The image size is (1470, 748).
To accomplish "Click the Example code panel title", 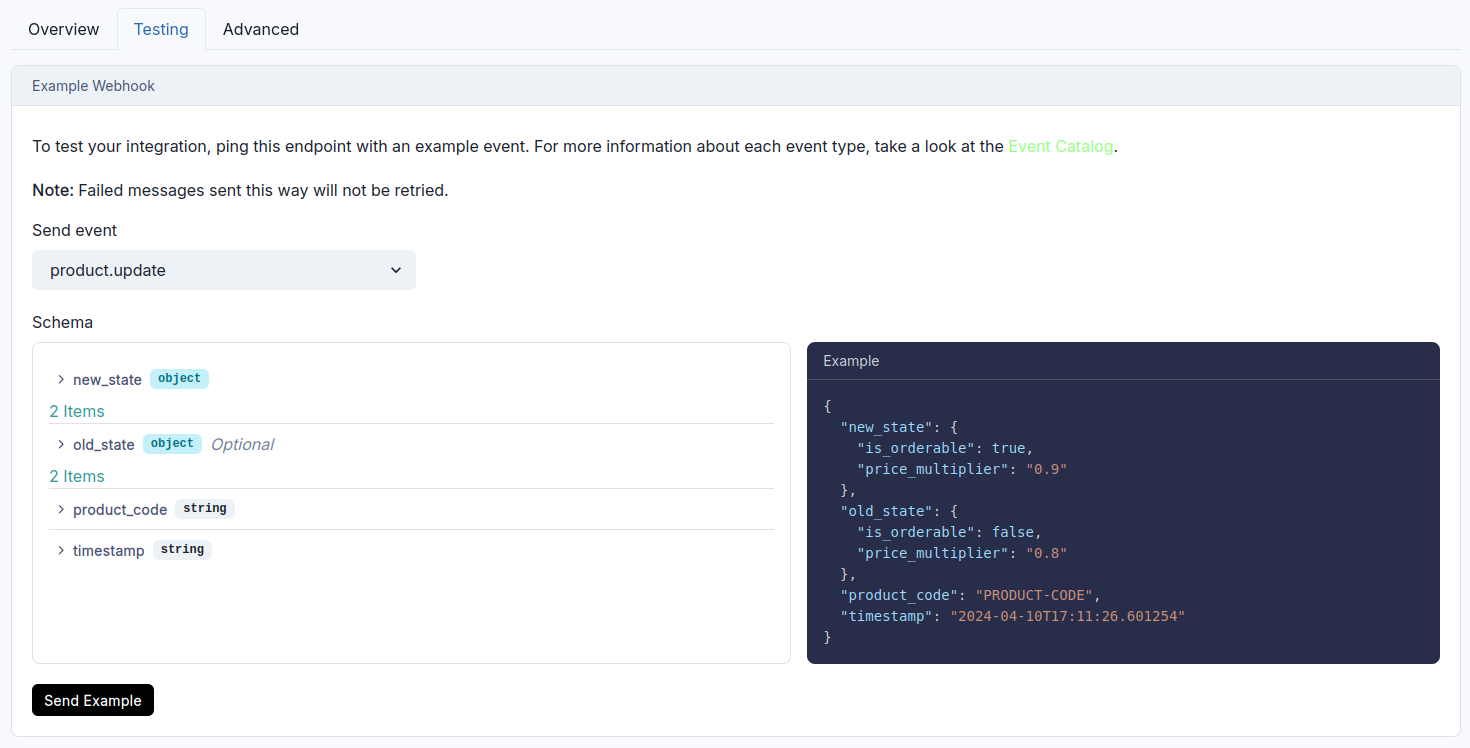I will 851,361.
